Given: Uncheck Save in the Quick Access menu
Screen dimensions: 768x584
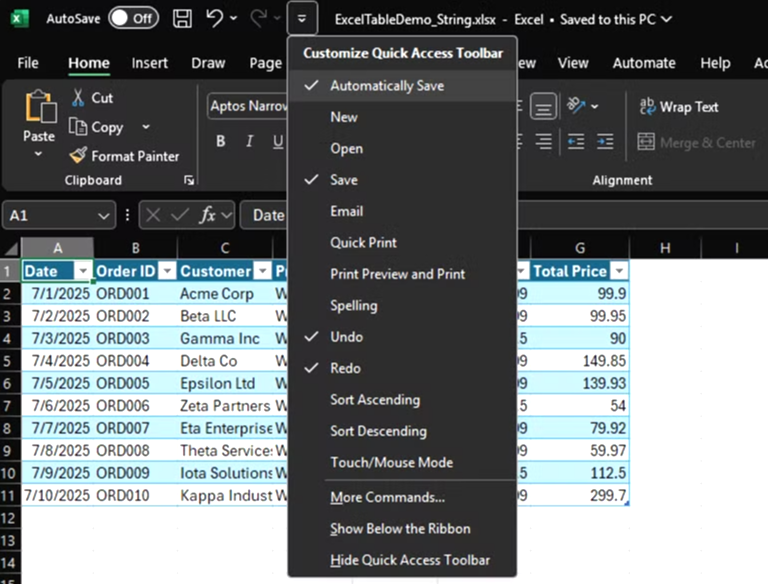Looking at the screenshot, I should point(402,180).
